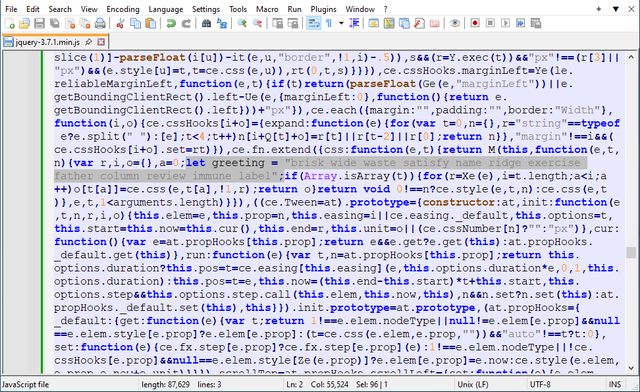
Task: Run the macro multiple times icon
Action: (520, 23)
